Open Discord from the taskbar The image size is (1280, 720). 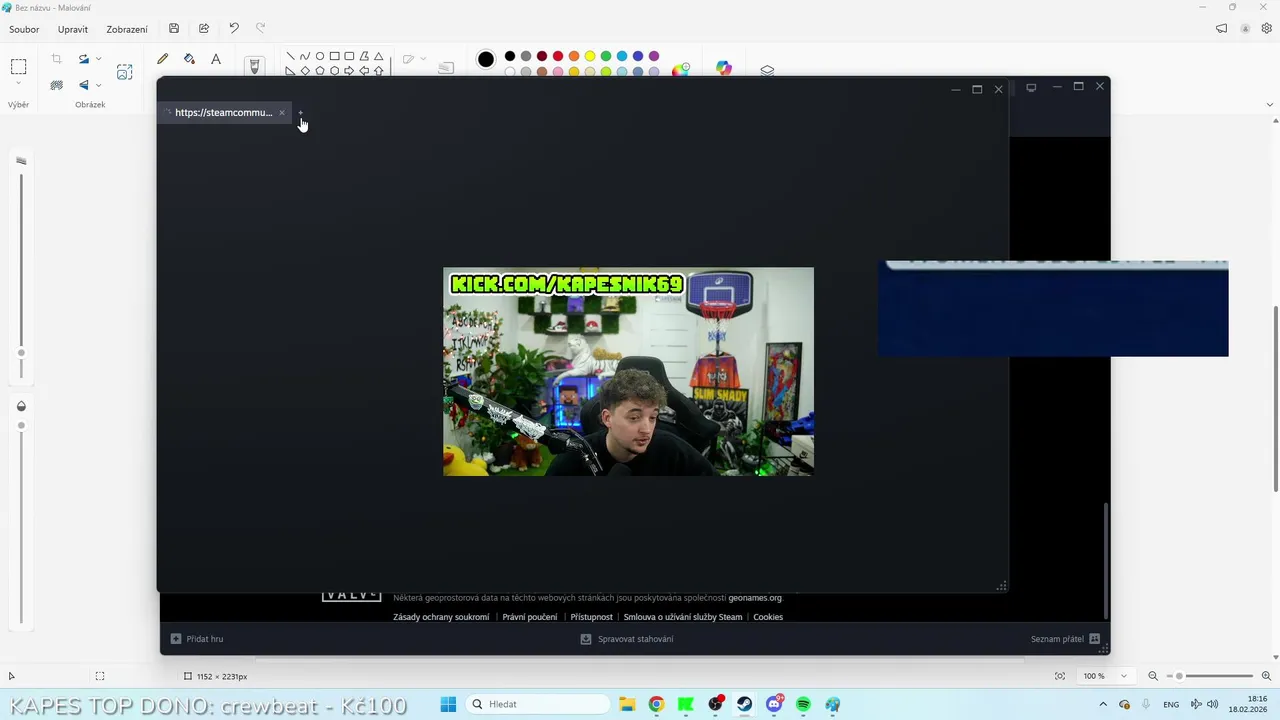coord(774,704)
